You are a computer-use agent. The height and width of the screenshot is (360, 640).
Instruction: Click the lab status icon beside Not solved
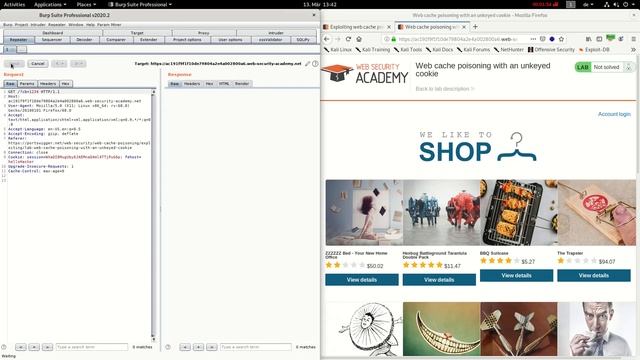point(629,67)
